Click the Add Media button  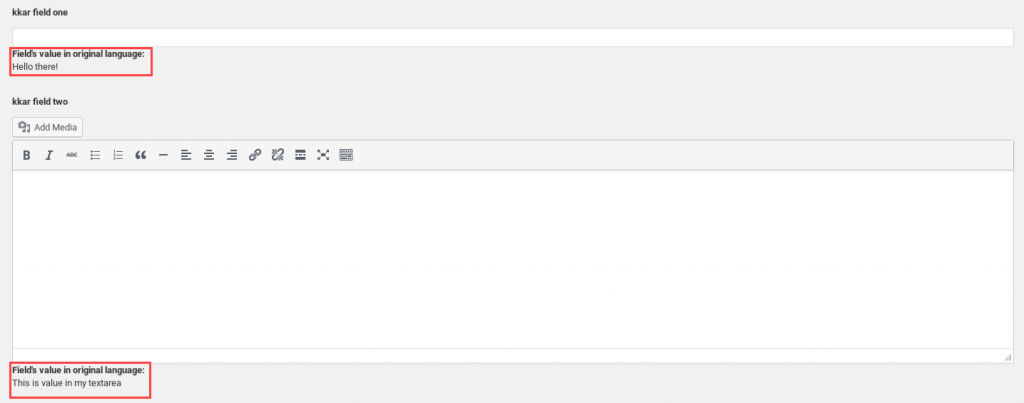click(x=48, y=127)
